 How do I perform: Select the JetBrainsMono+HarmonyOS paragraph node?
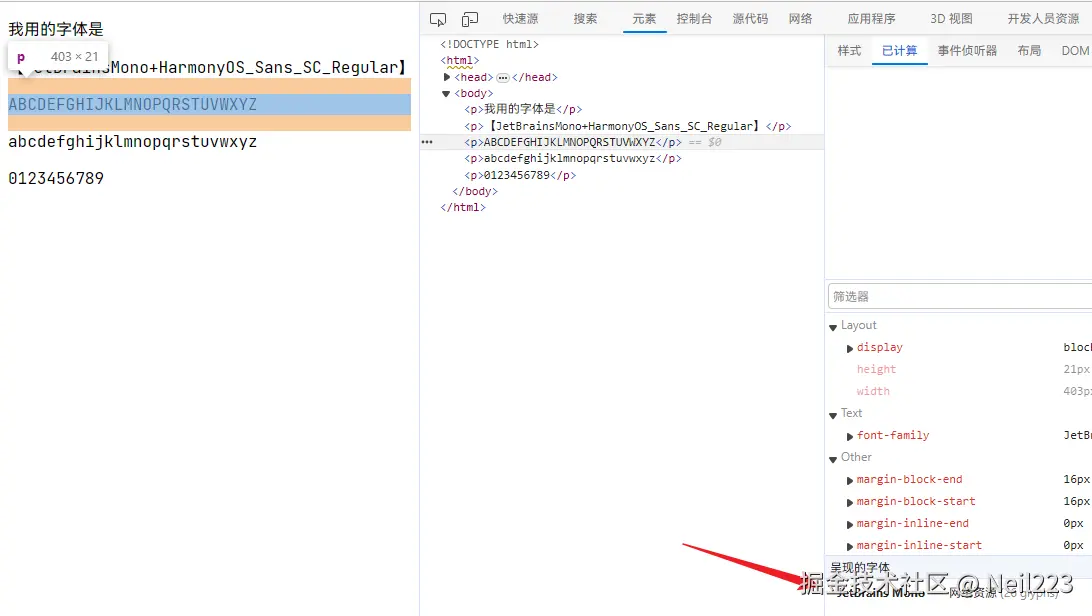pyautogui.click(x=627, y=126)
